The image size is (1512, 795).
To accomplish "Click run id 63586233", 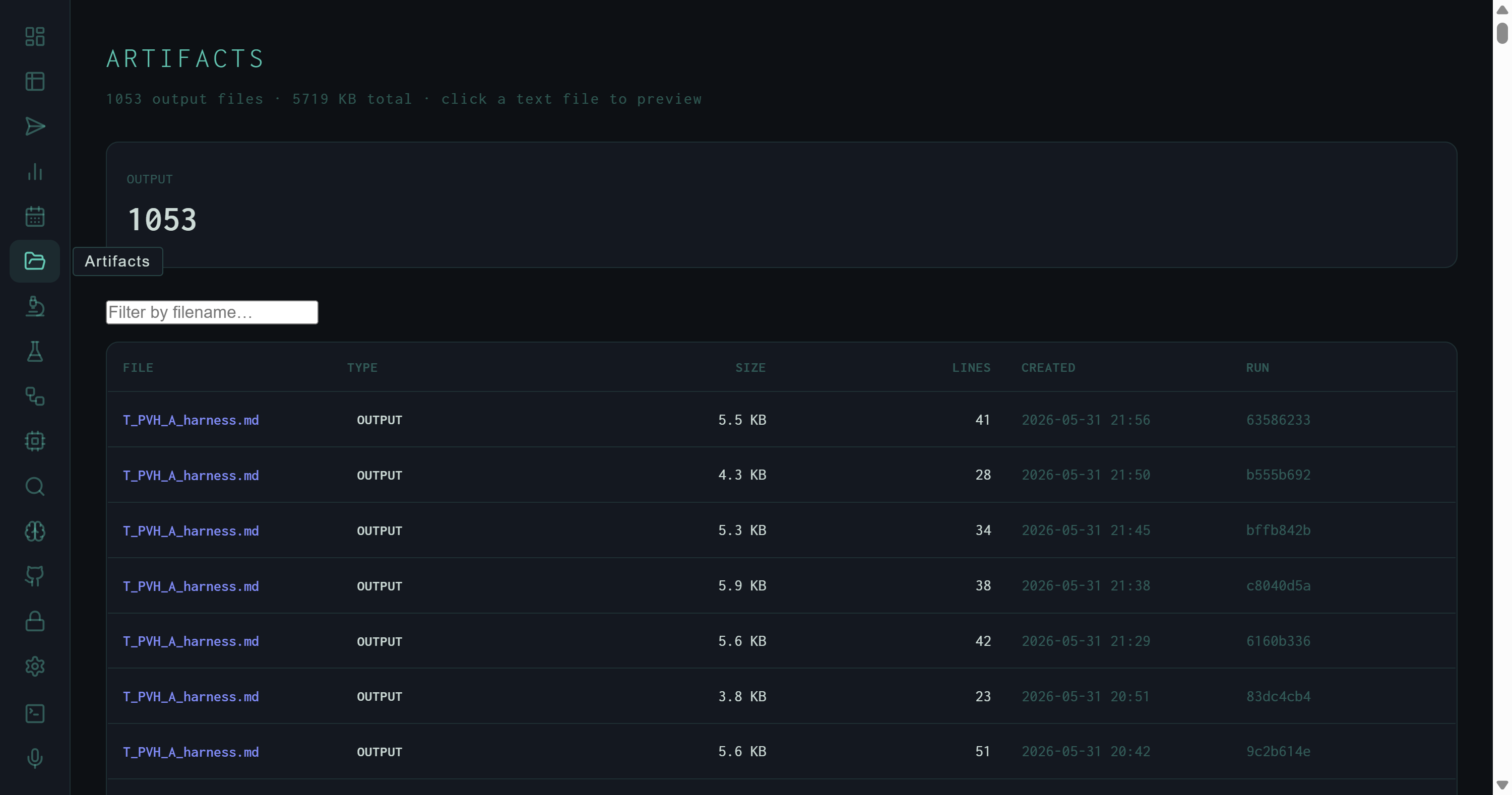I will [x=1278, y=420].
